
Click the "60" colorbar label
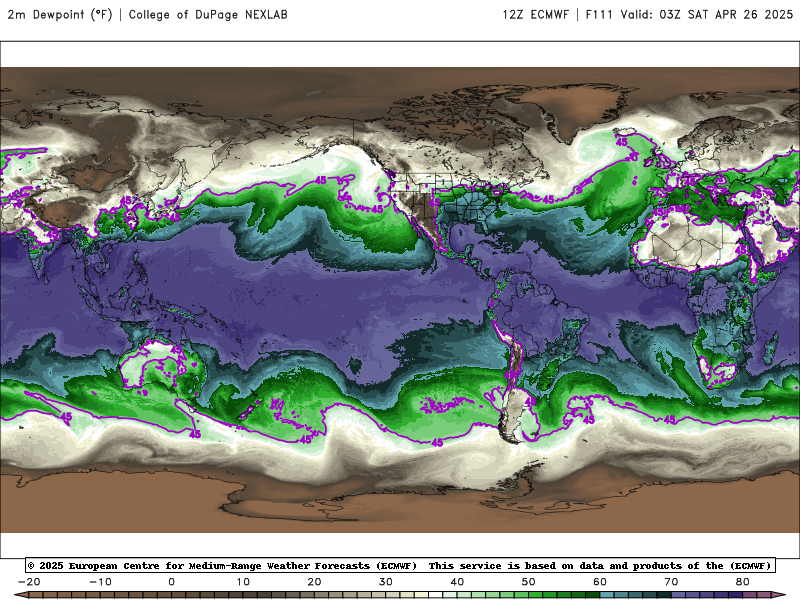pos(600,582)
